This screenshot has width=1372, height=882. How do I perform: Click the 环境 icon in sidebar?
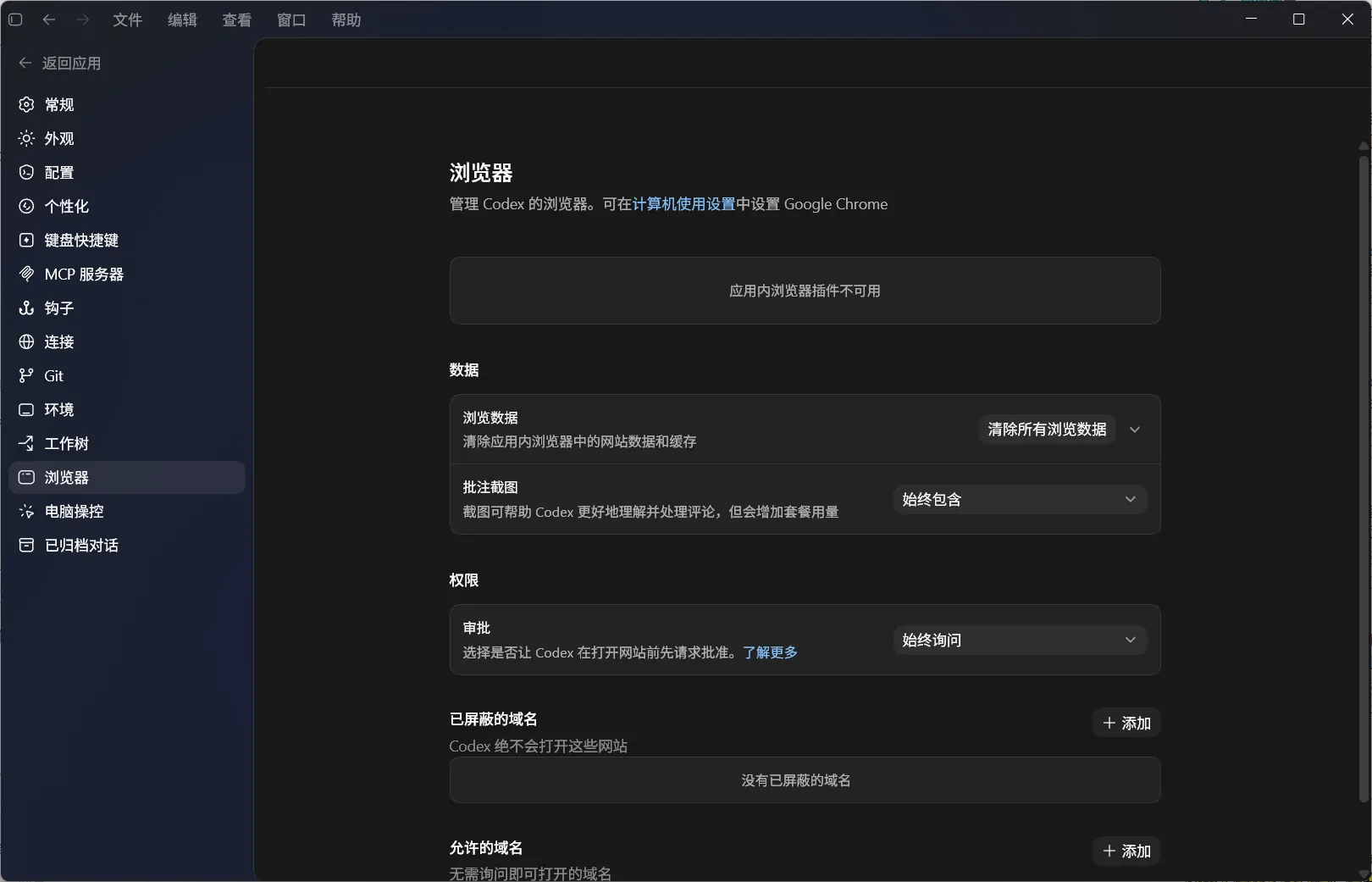26,409
